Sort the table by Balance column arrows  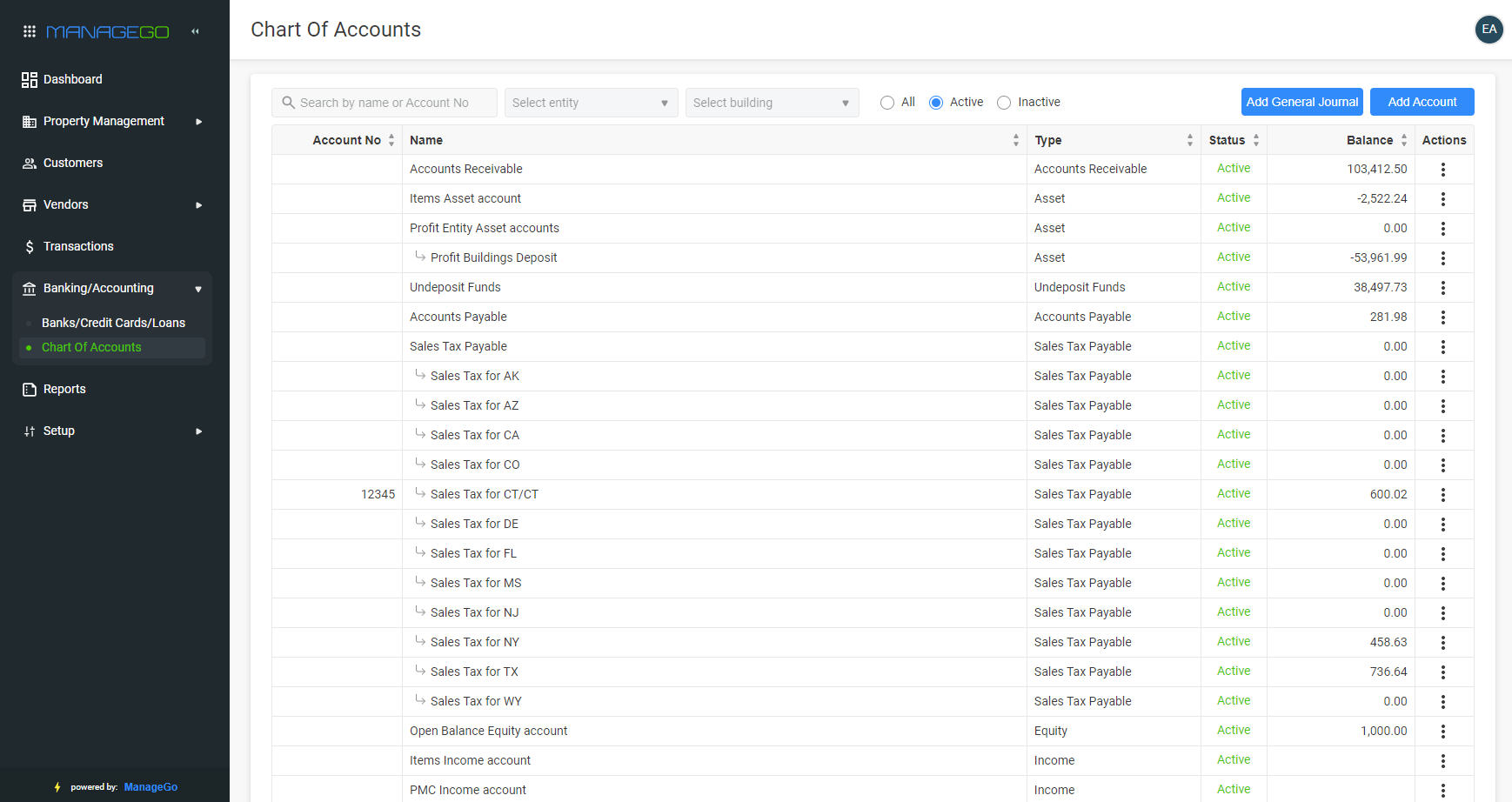point(1403,140)
